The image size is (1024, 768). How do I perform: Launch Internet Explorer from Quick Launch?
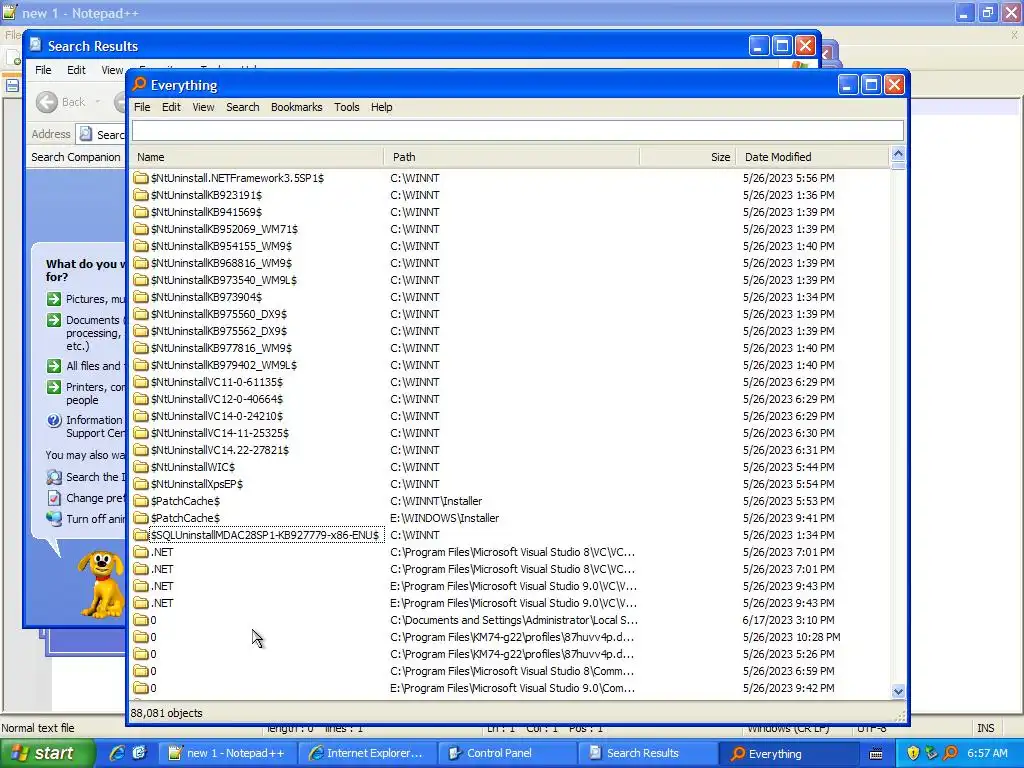click(x=117, y=753)
